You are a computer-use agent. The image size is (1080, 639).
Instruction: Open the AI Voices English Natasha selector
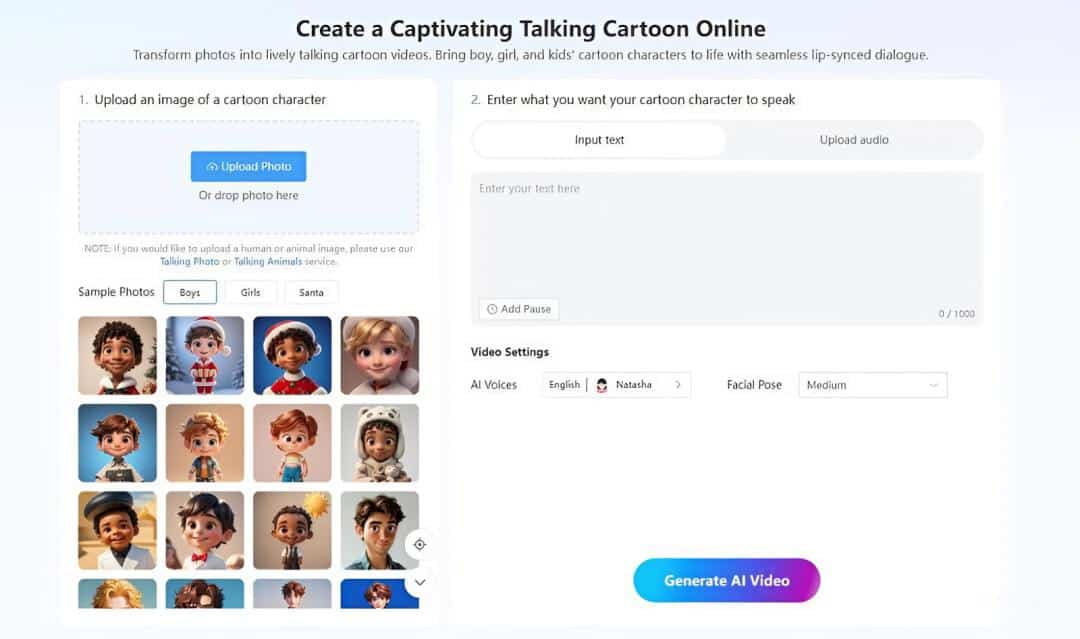coord(616,385)
